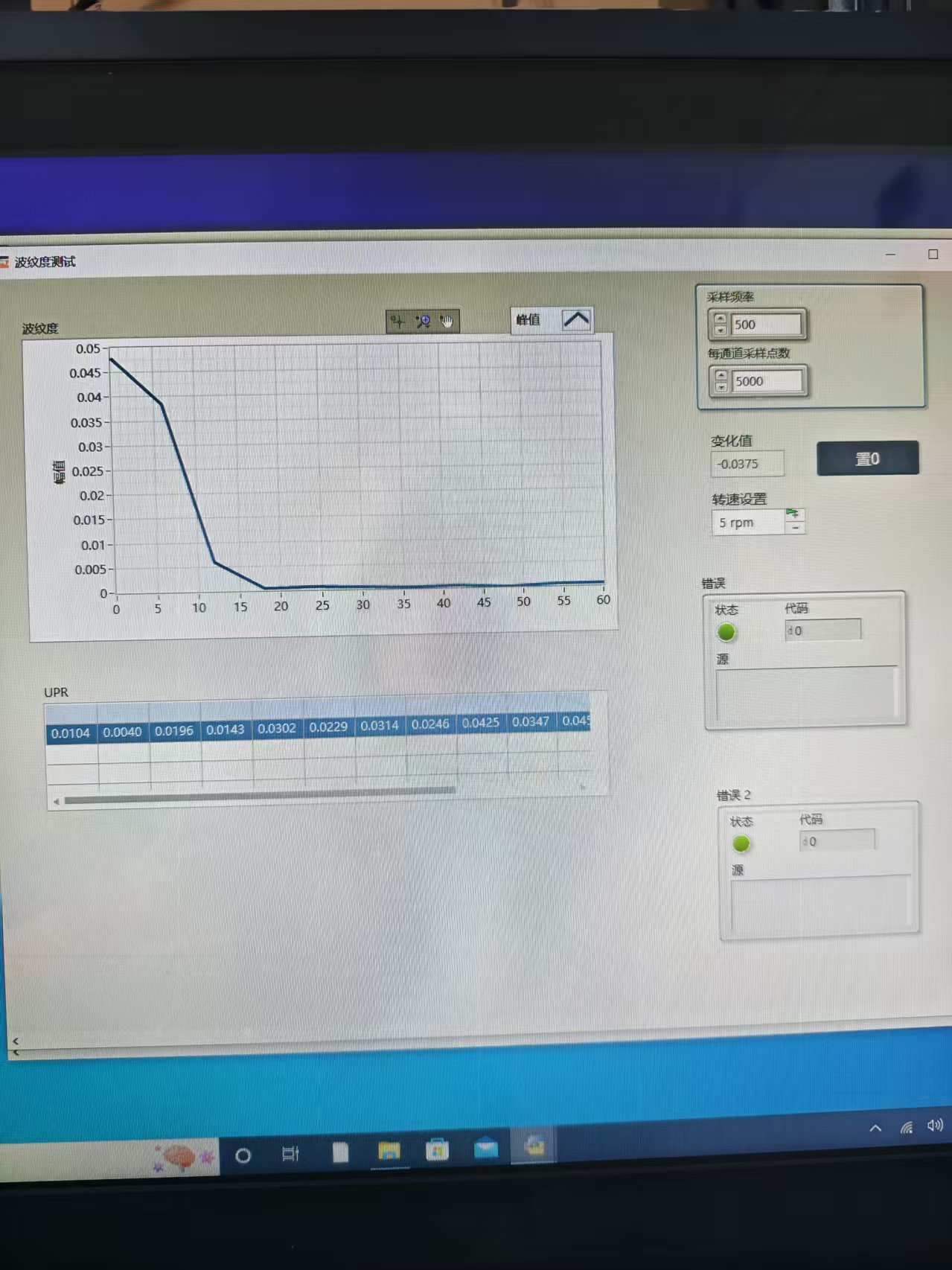Click the 错误 2 status green indicator

[741, 843]
